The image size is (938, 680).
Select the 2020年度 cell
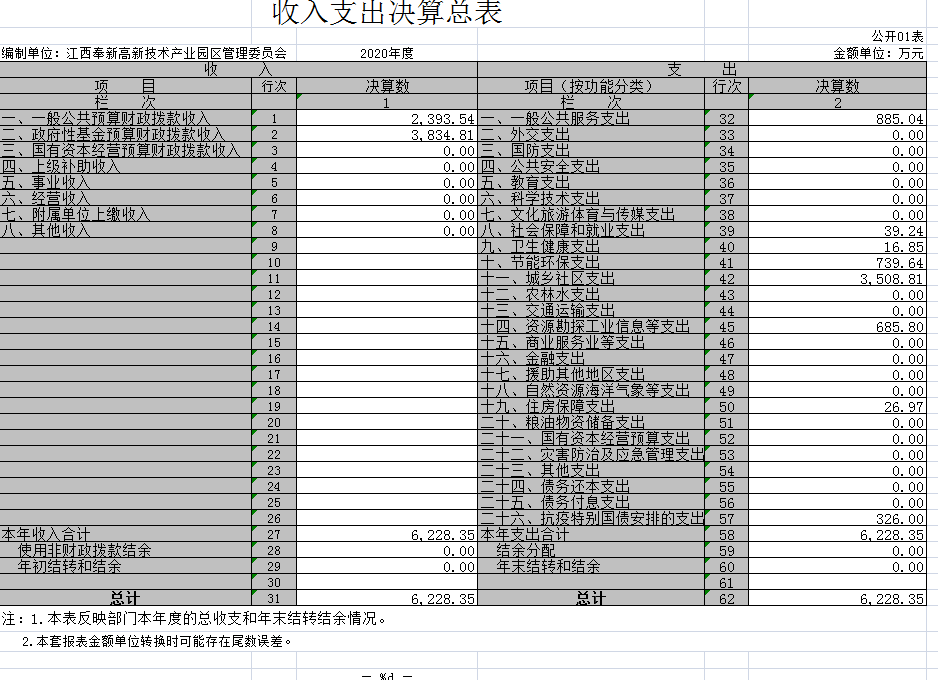[x=386, y=53]
